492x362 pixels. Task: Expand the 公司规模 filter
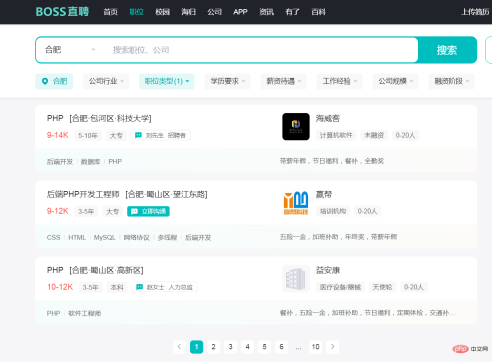(x=395, y=81)
